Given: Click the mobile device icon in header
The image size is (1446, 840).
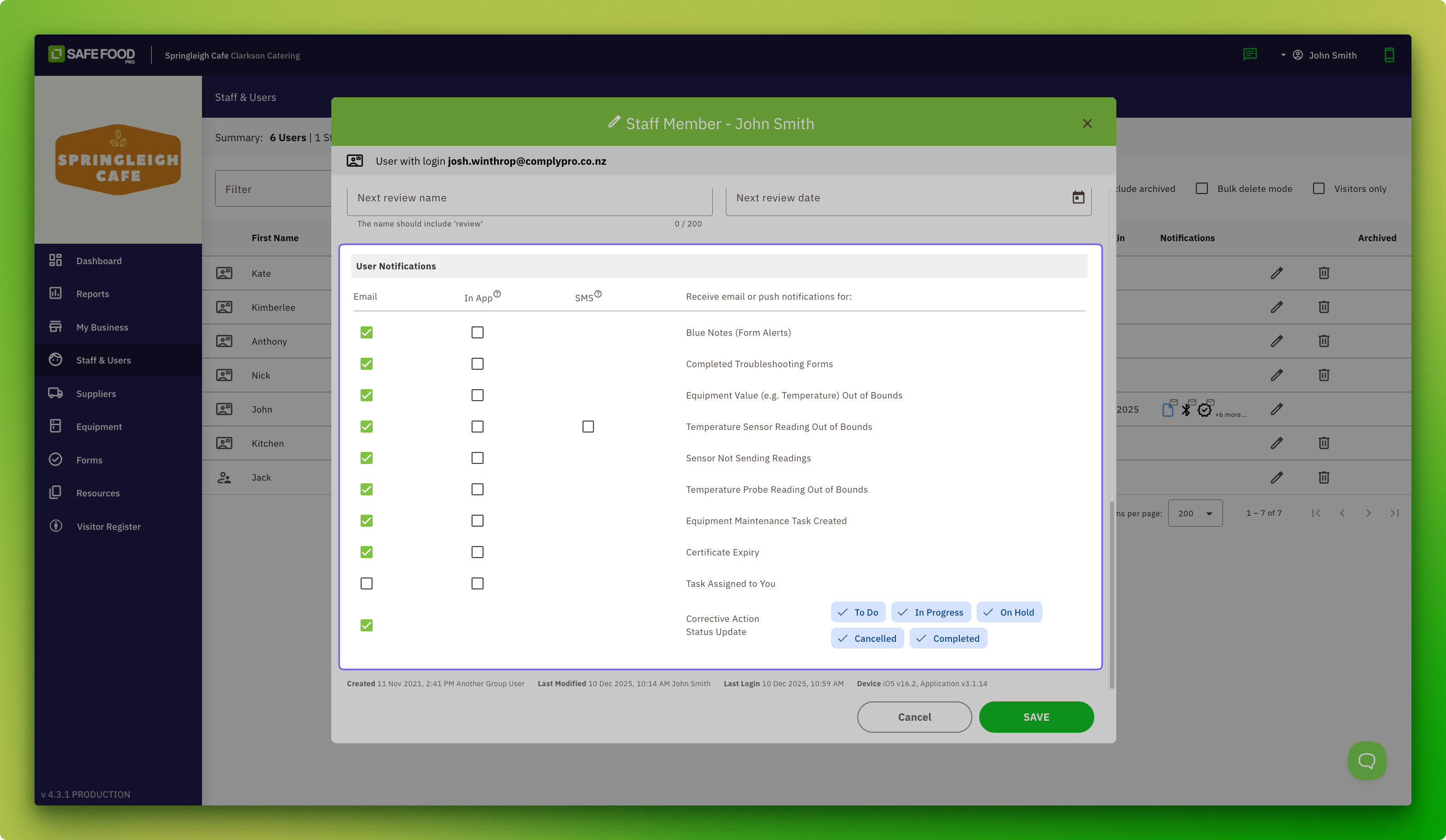Looking at the screenshot, I should click(x=1389, y=55).
